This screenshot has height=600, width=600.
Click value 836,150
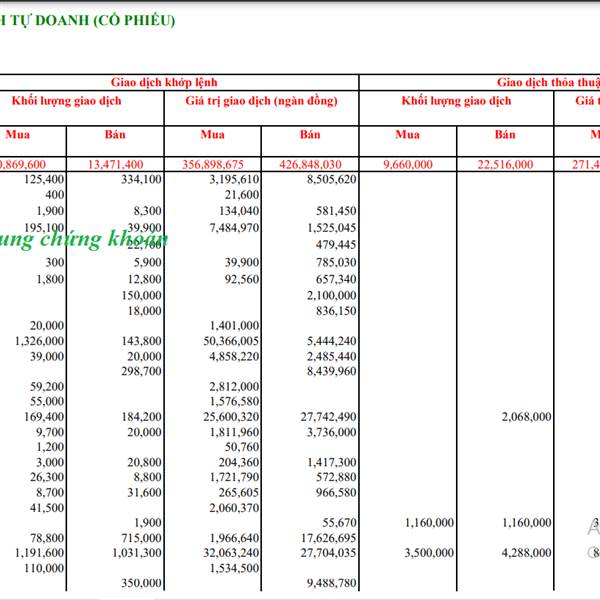click(x=336, y=311)
